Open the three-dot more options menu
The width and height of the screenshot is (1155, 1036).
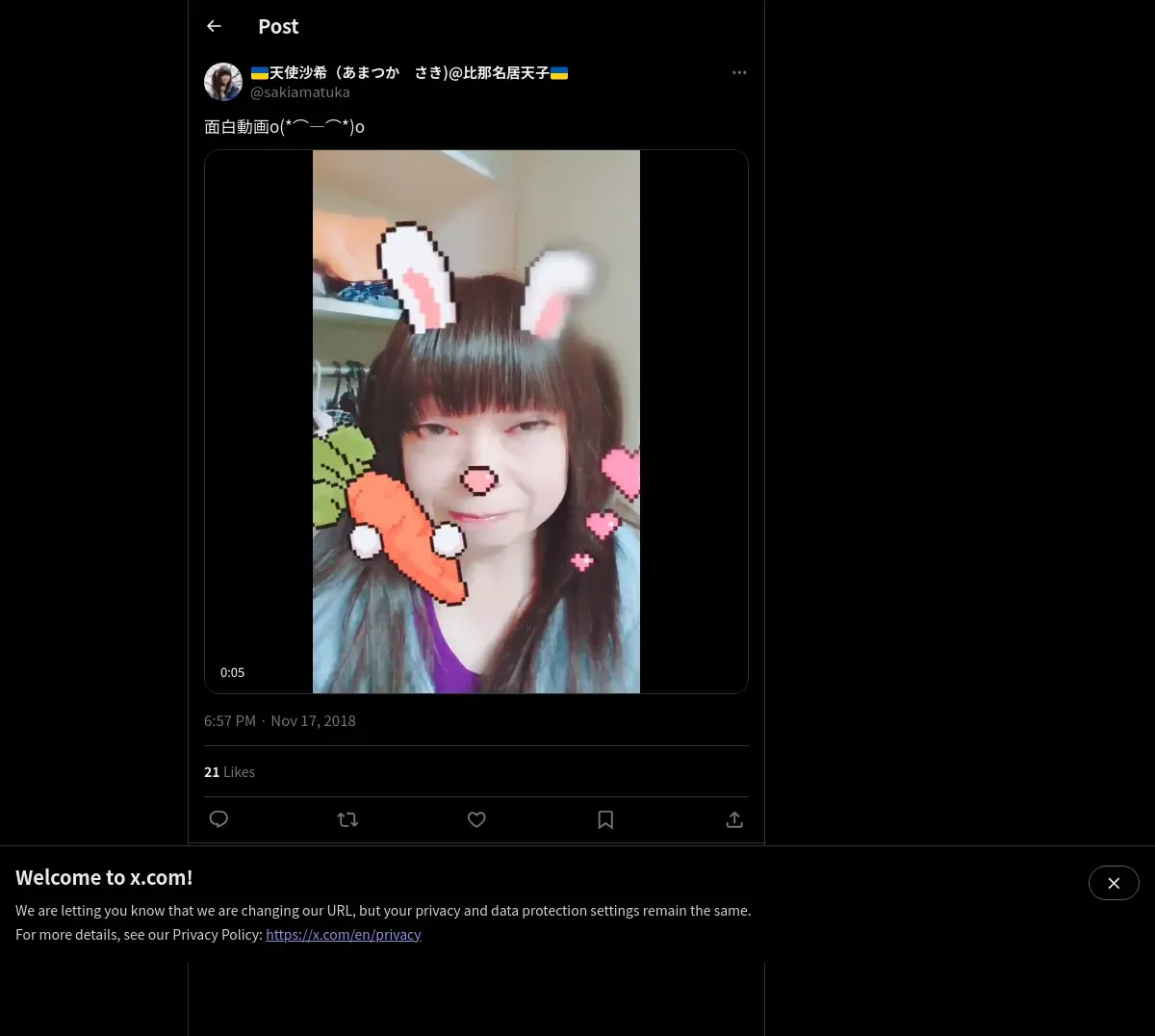coord(739,72)
